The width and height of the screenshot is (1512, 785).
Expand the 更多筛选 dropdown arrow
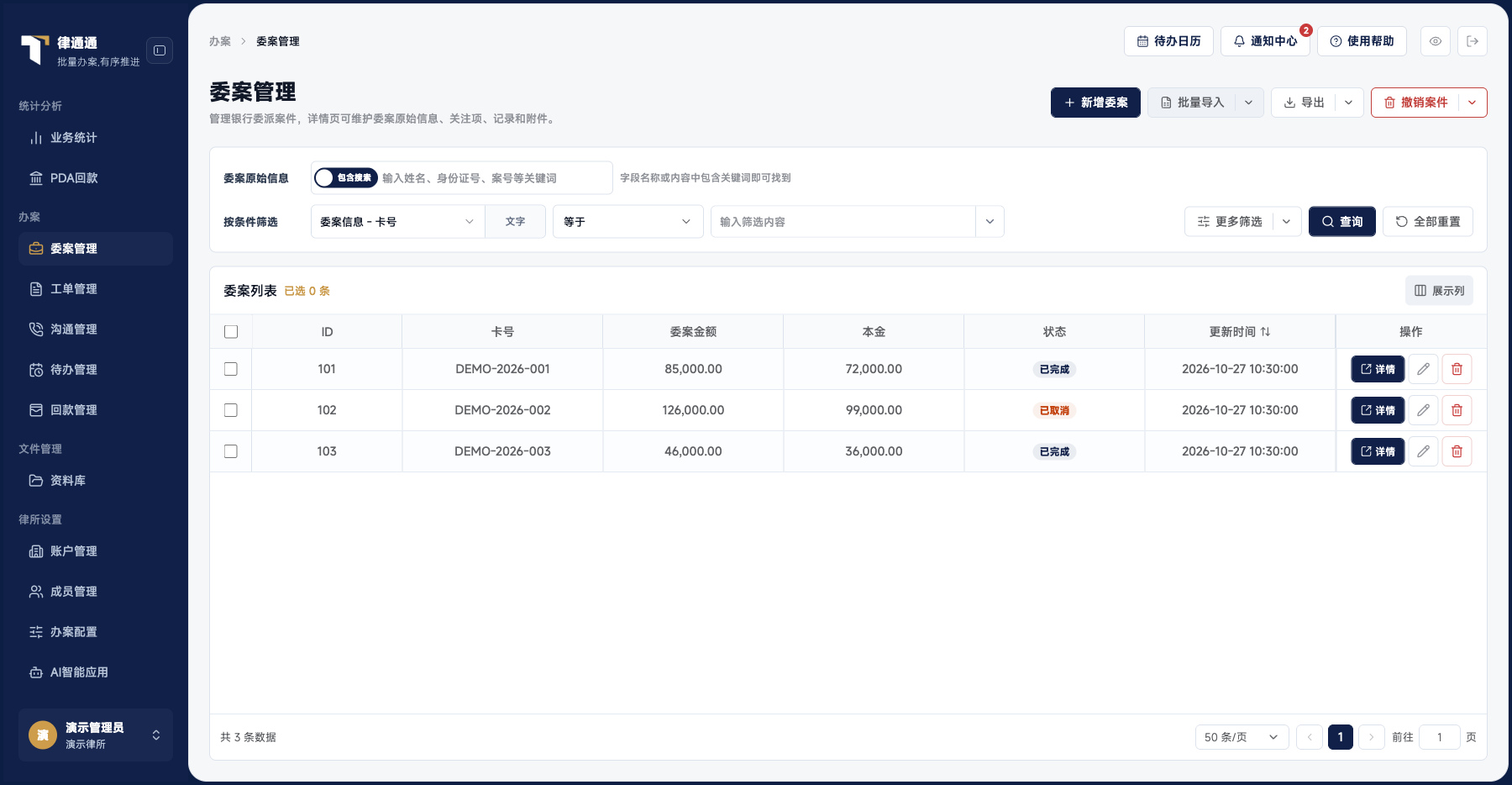point(1287,222)
